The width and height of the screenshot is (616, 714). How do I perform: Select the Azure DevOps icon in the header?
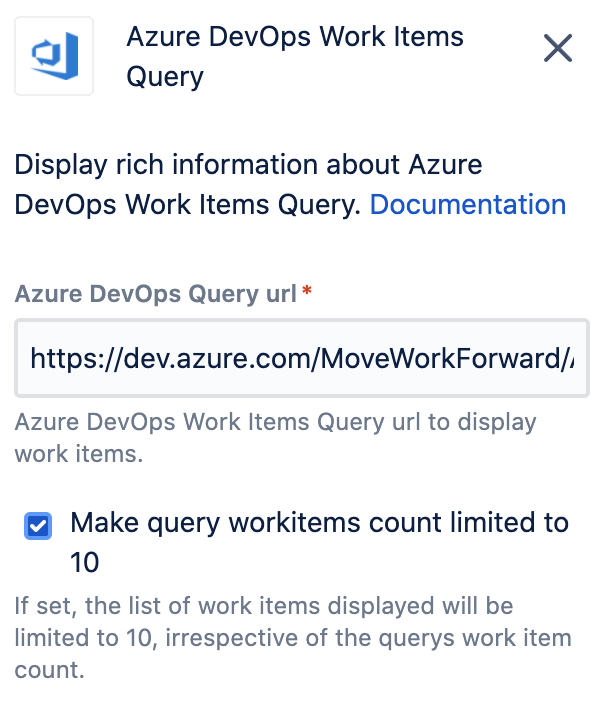[x=54, y=56]
